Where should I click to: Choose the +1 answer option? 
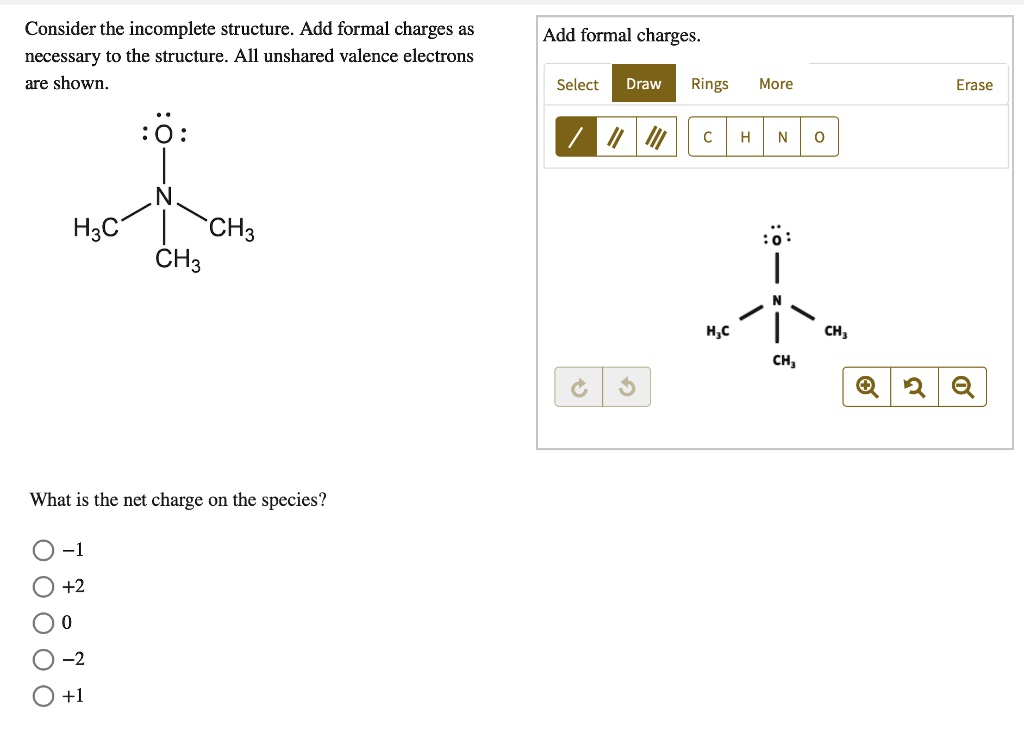[x=44, y=695]
